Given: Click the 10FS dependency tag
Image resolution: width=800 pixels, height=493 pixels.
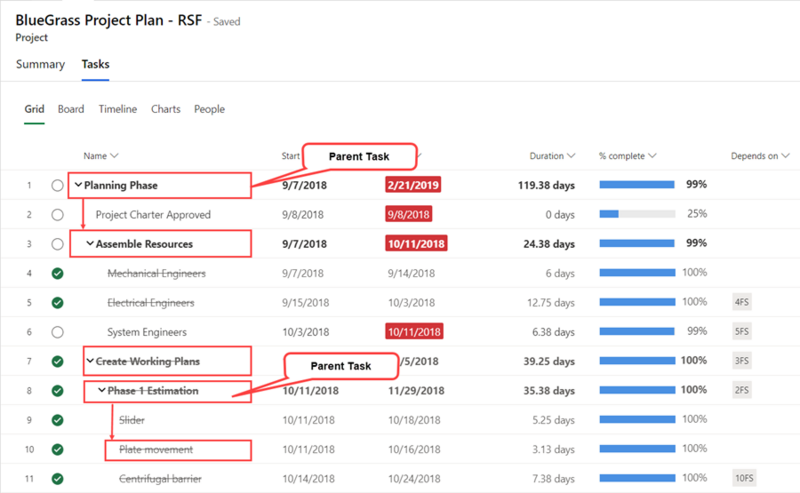Looking at the screenshot, I should pos(744,478).
